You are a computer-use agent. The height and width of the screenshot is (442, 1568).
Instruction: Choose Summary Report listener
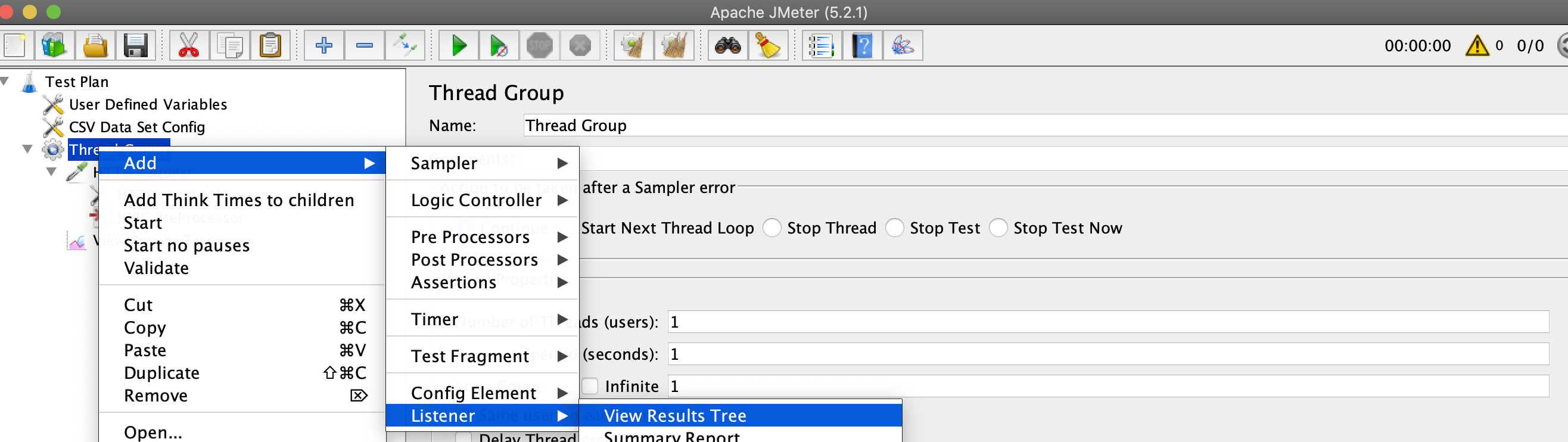click(x=740, y=435)
